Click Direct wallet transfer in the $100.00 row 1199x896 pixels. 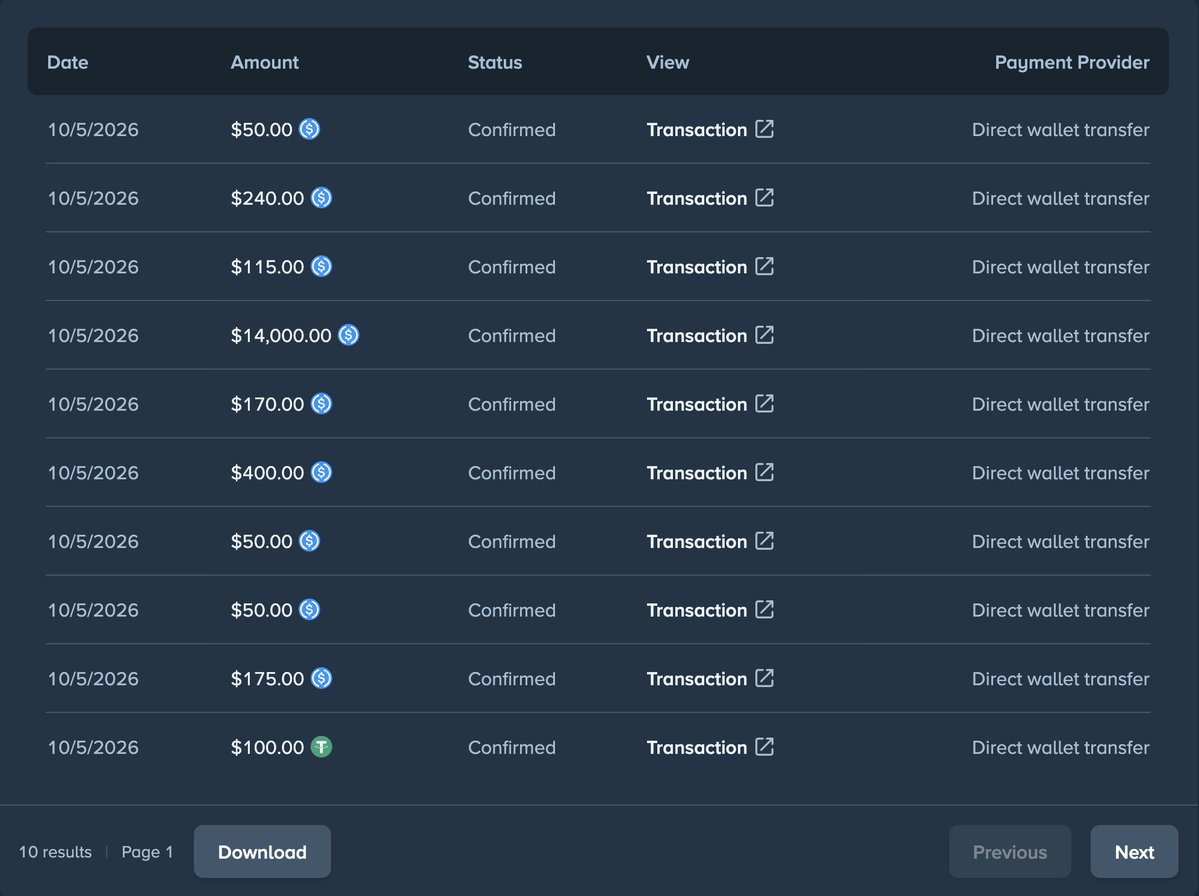coord(1061,747)
